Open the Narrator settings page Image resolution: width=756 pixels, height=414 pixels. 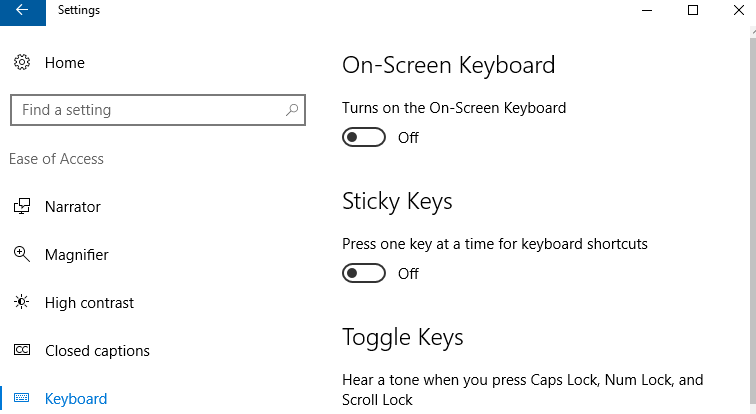pos(73,207)
